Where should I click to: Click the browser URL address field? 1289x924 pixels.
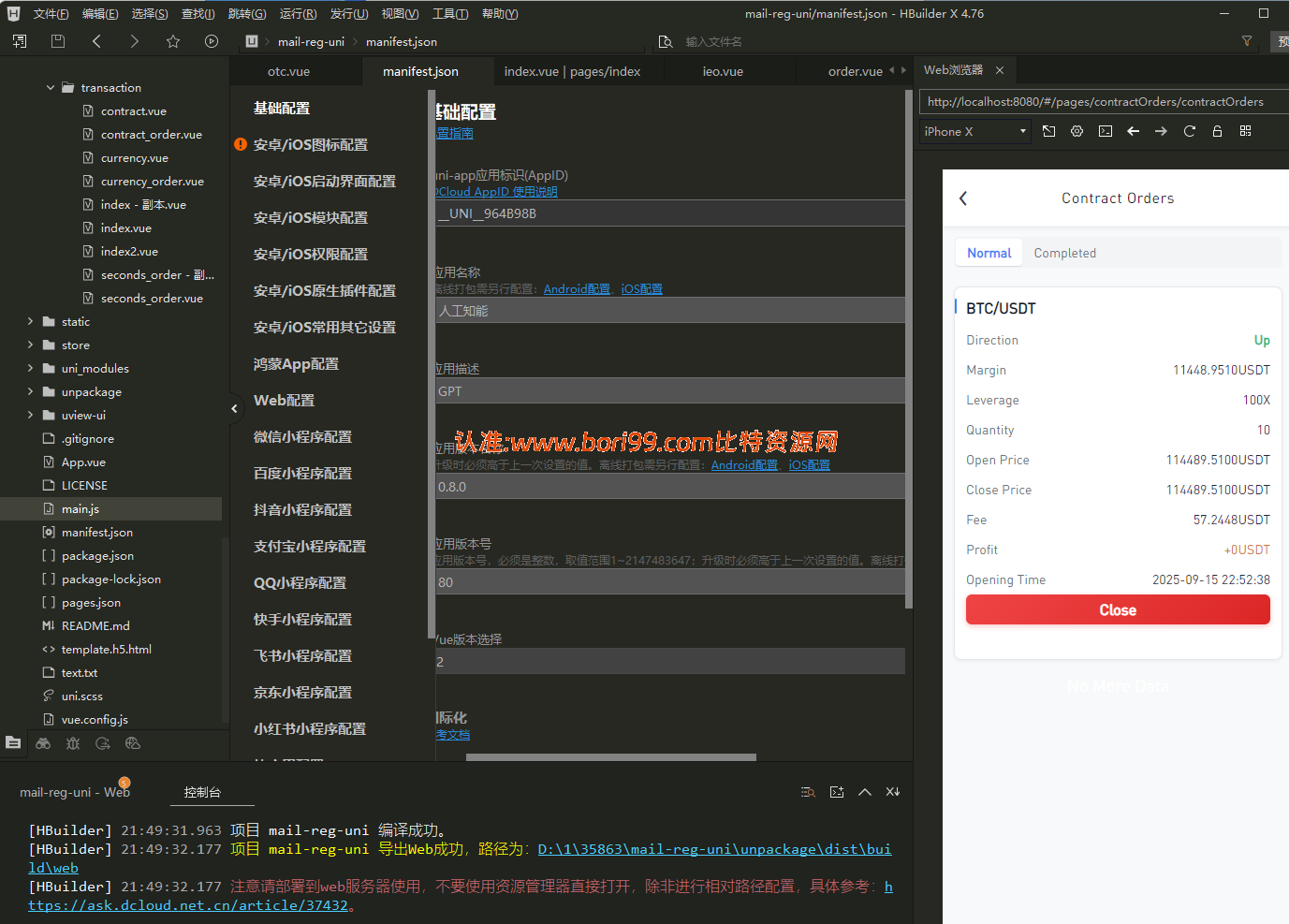(1103, 101)
